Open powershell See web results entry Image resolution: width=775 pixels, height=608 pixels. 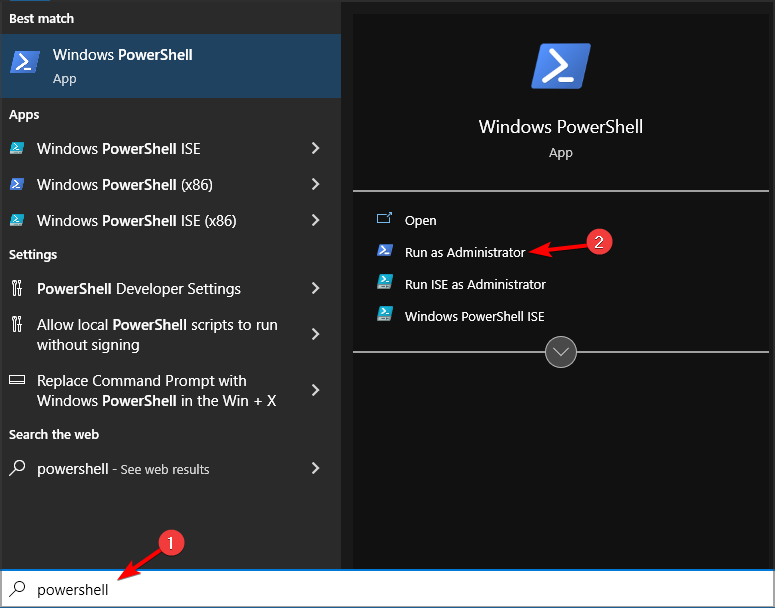tap(171, 469)
